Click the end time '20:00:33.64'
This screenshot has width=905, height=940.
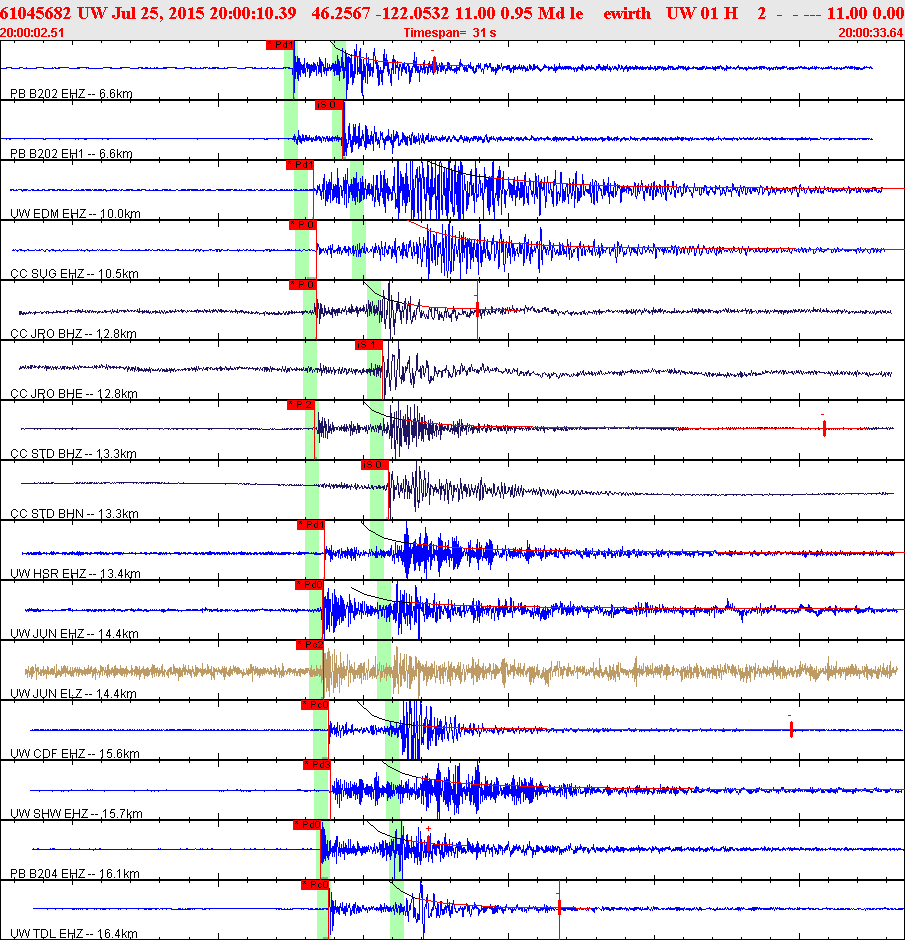[x=871, y=32]
